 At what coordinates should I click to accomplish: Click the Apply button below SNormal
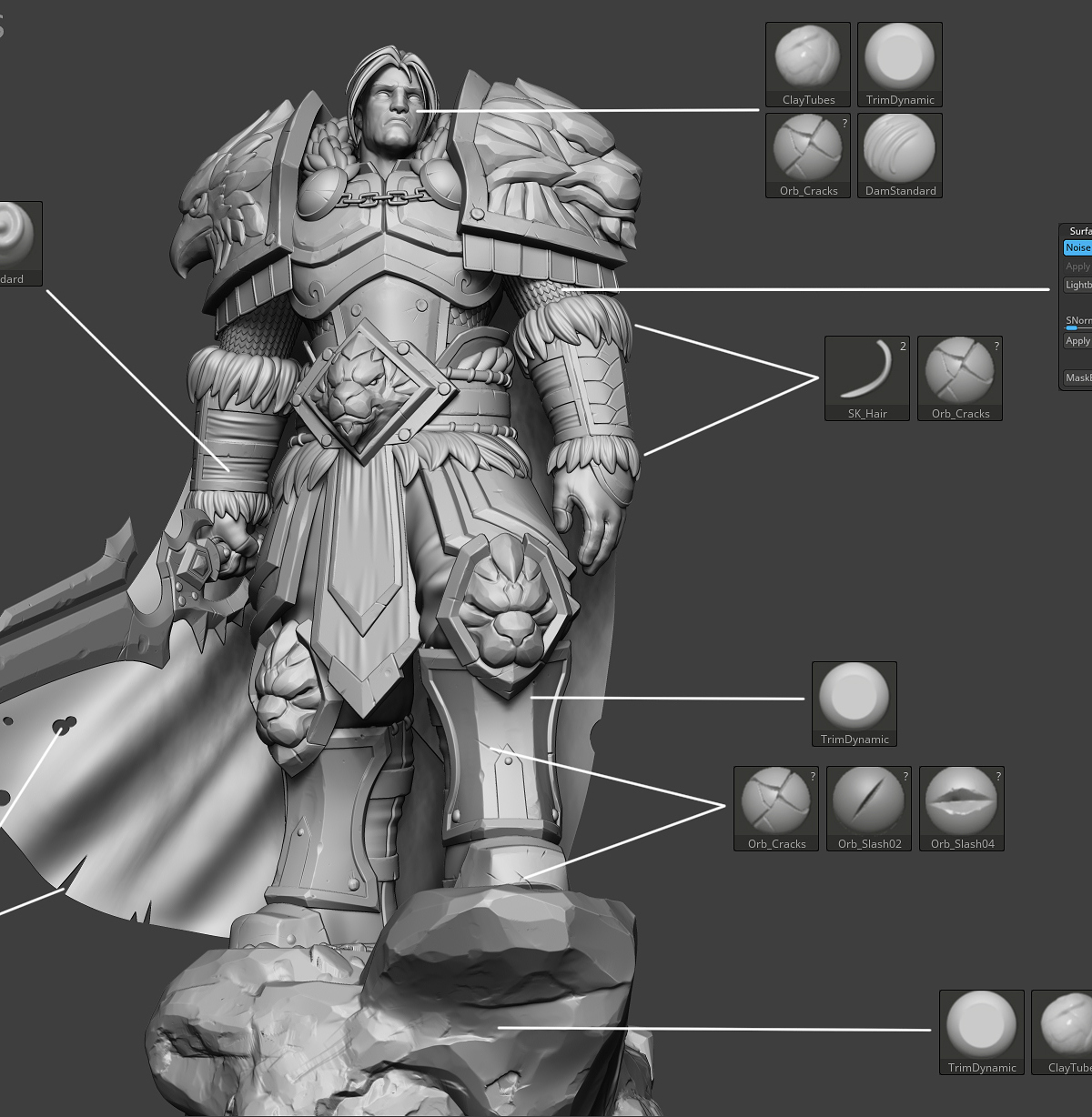click(1077, 341)
